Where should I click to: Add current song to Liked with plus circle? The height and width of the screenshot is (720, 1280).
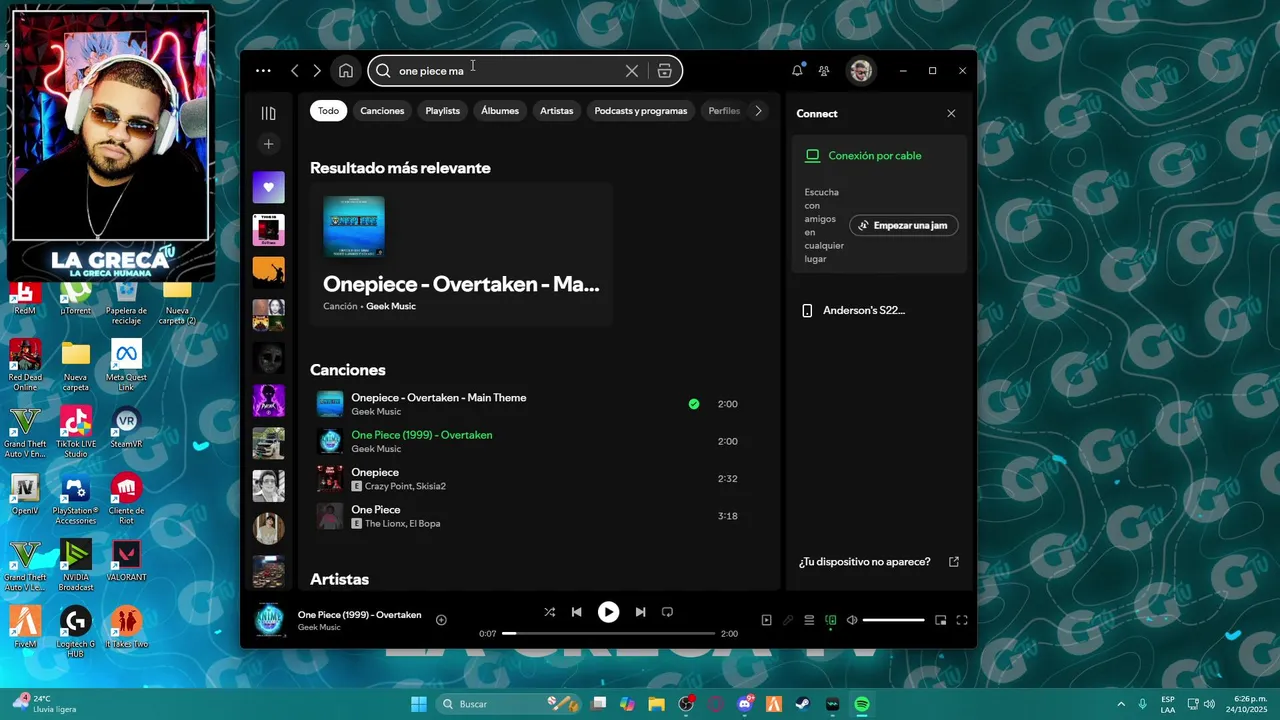(441, 620)
